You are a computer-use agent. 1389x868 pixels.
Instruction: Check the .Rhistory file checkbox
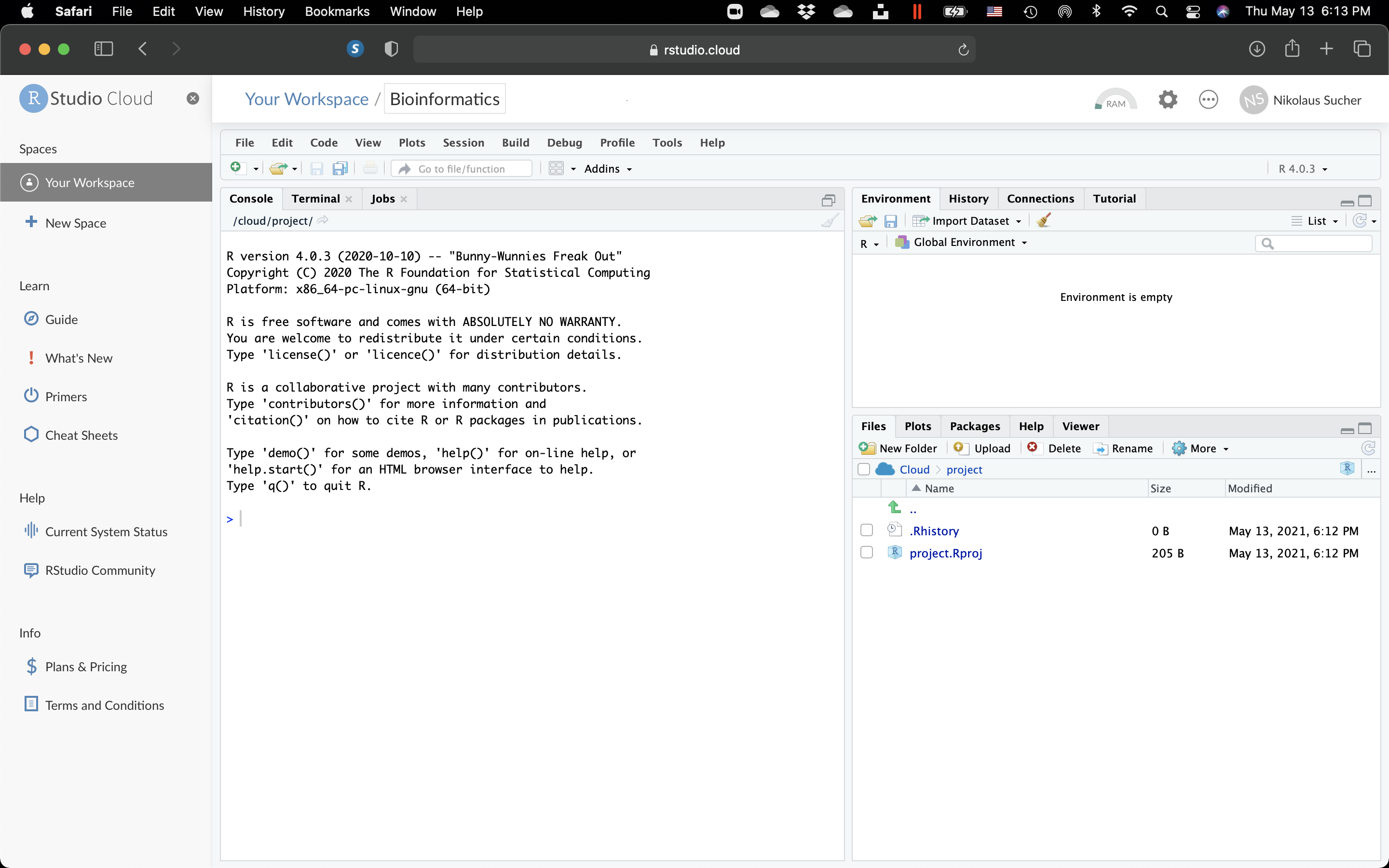point(867,530)
